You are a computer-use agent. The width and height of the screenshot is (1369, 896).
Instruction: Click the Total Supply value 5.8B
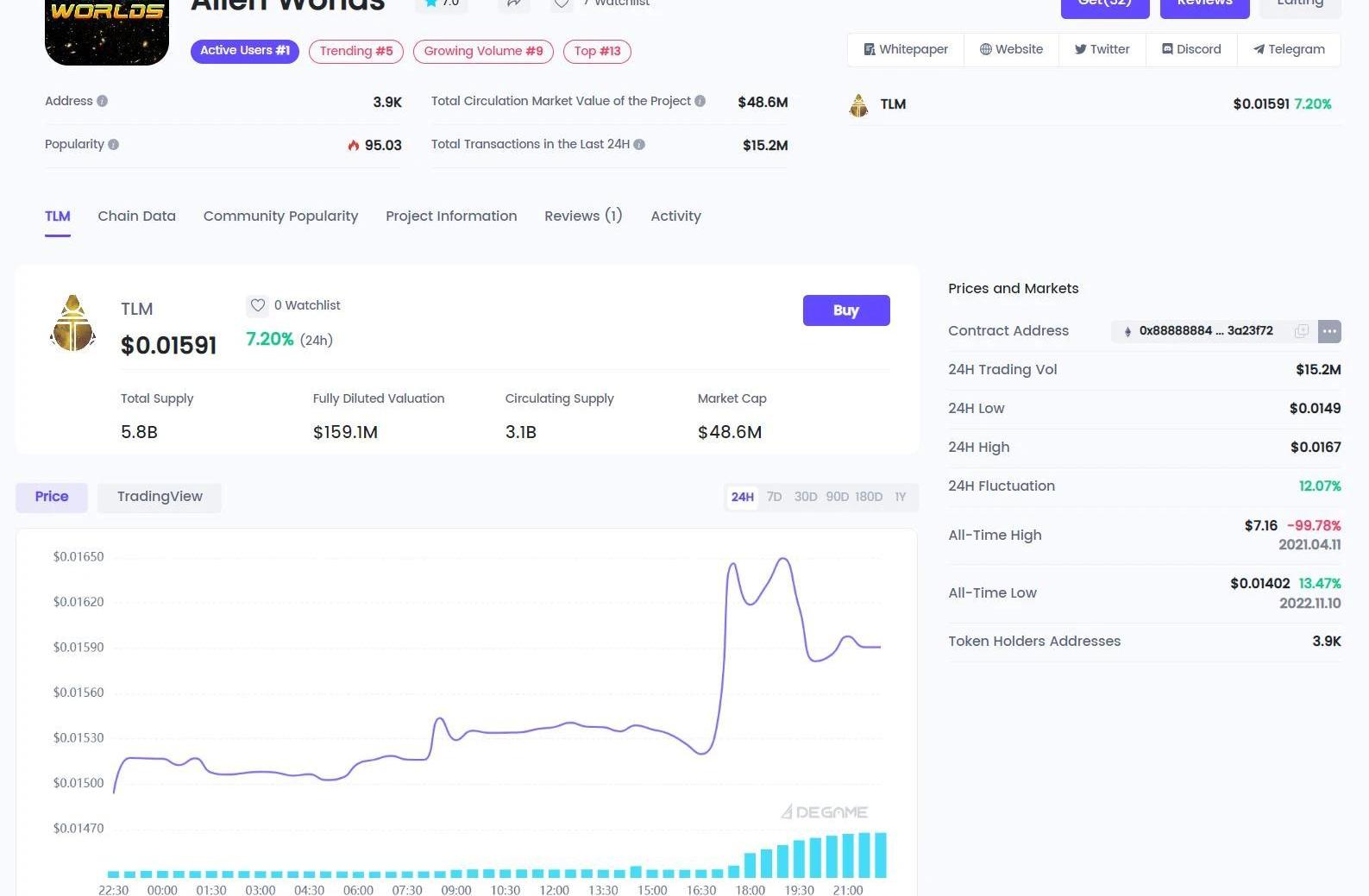[x=139, y=432]
